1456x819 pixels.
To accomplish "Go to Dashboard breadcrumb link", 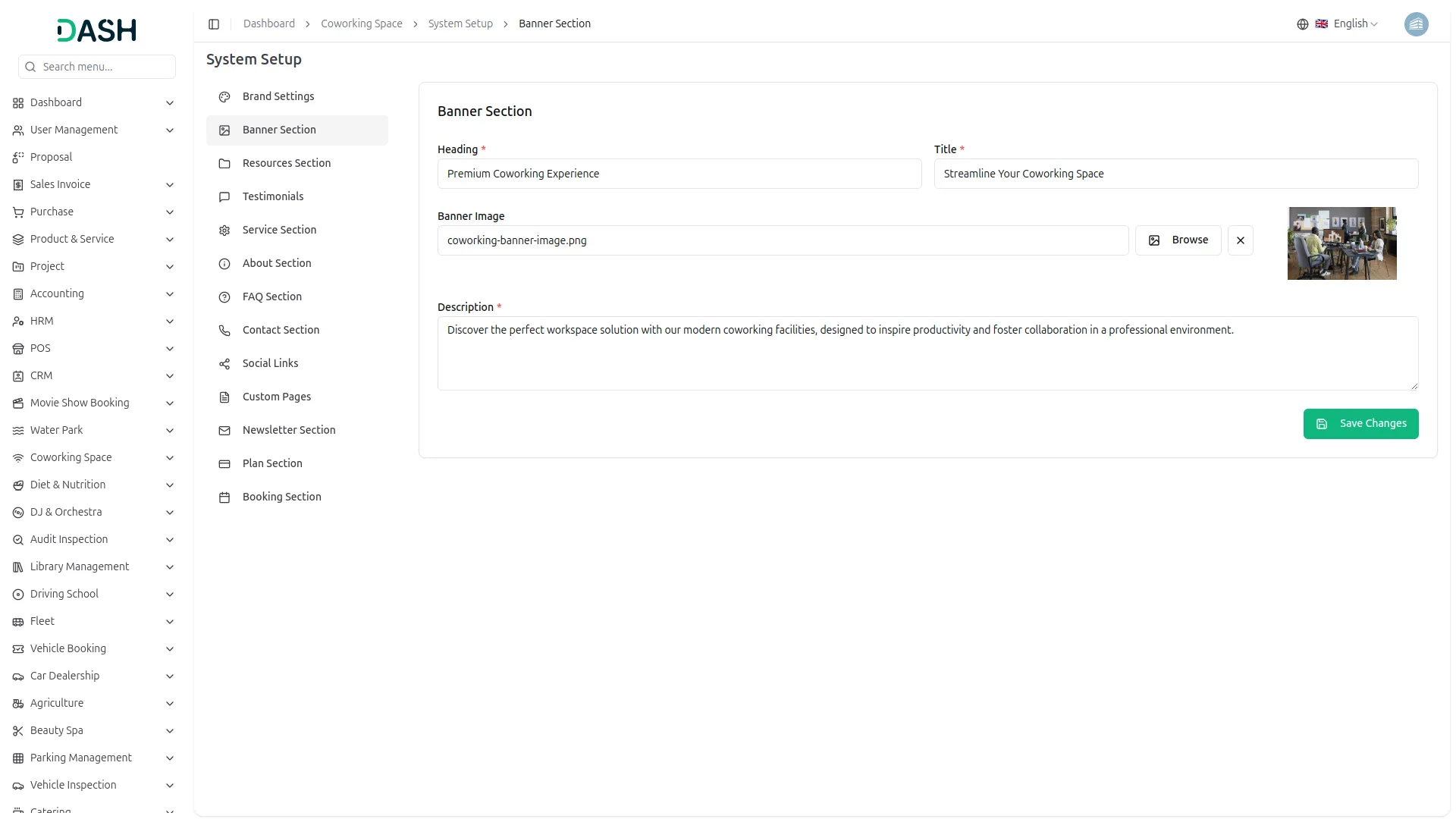I will [x=268, y=24].
